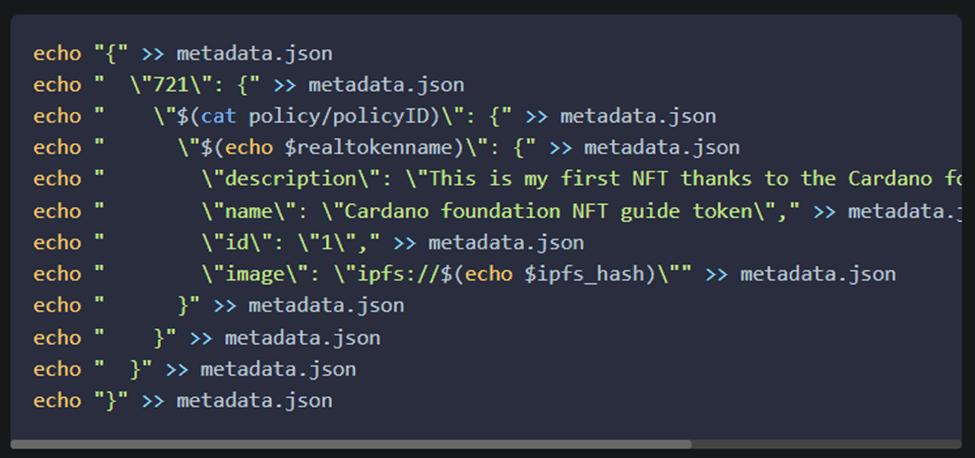This screenshot has width=975, height=458.
Task: Click the opening brace on the first line
Action: [x=111, y=53]
